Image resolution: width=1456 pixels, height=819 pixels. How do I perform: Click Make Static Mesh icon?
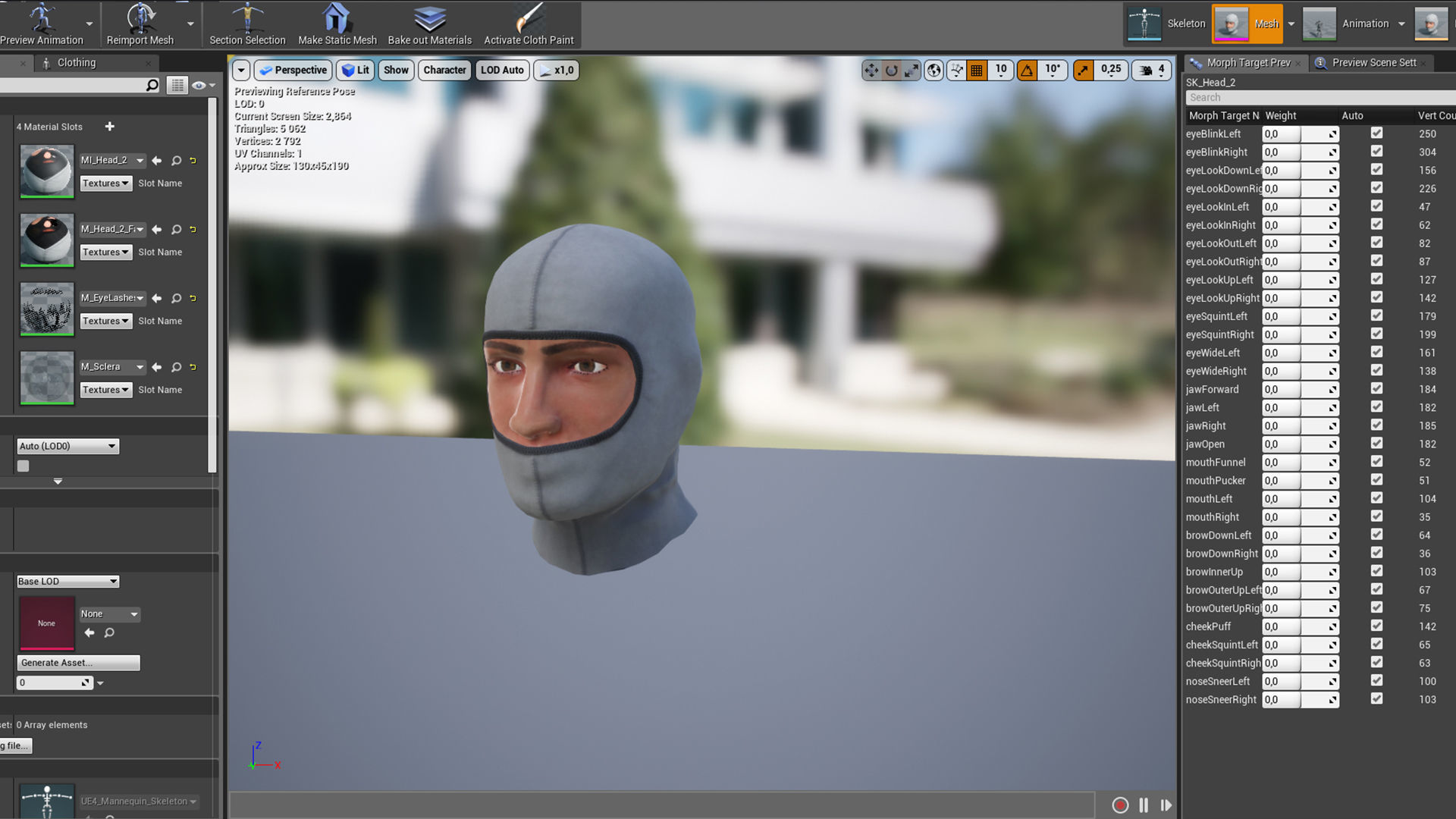click(337, 24)
